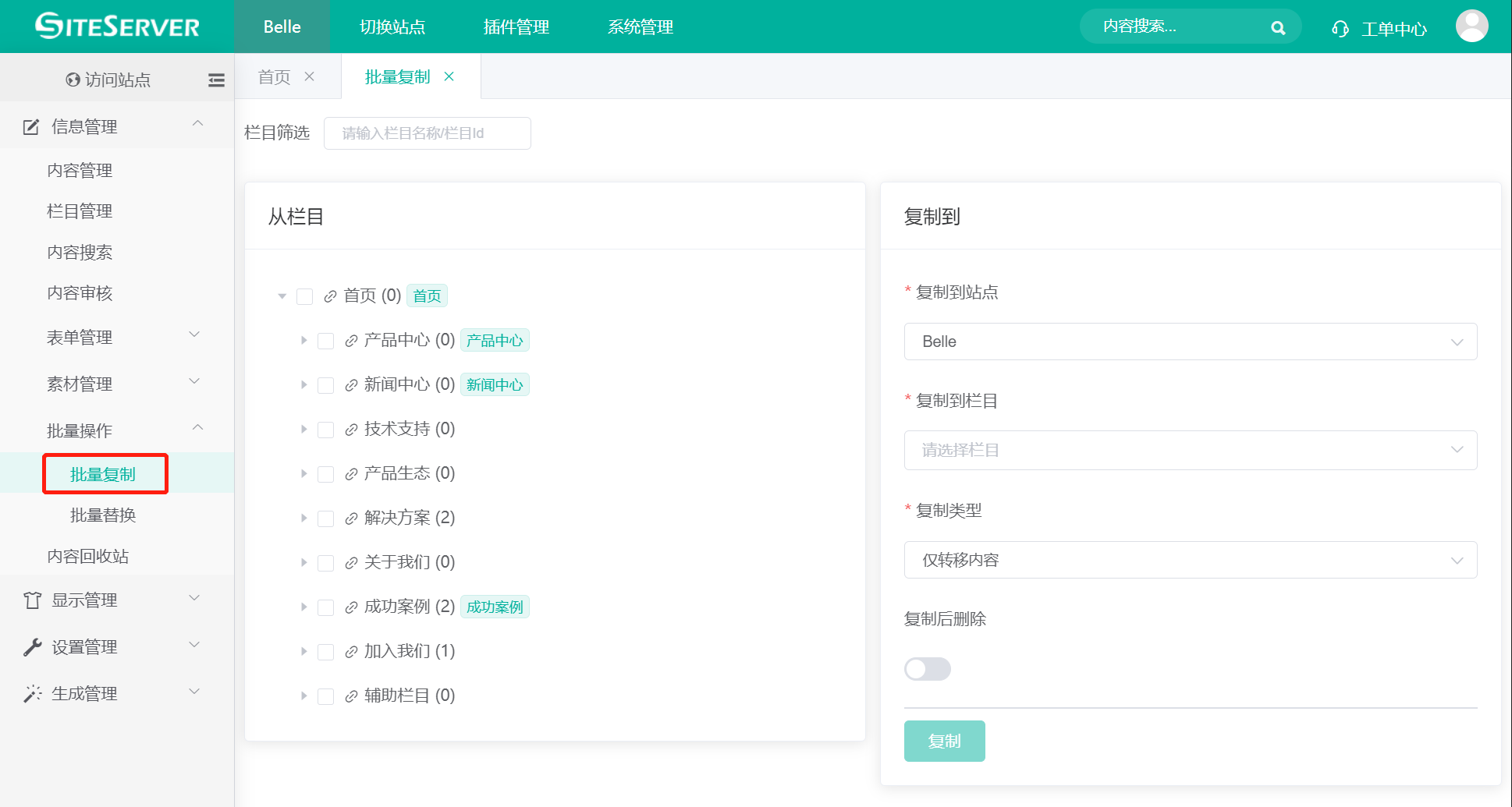Click the search magnifier icon

1277,28
